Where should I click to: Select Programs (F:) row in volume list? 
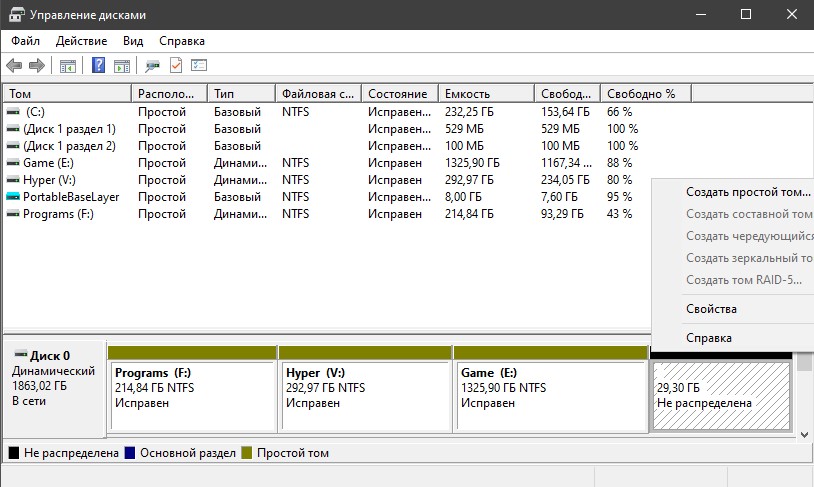coord(327,214)
